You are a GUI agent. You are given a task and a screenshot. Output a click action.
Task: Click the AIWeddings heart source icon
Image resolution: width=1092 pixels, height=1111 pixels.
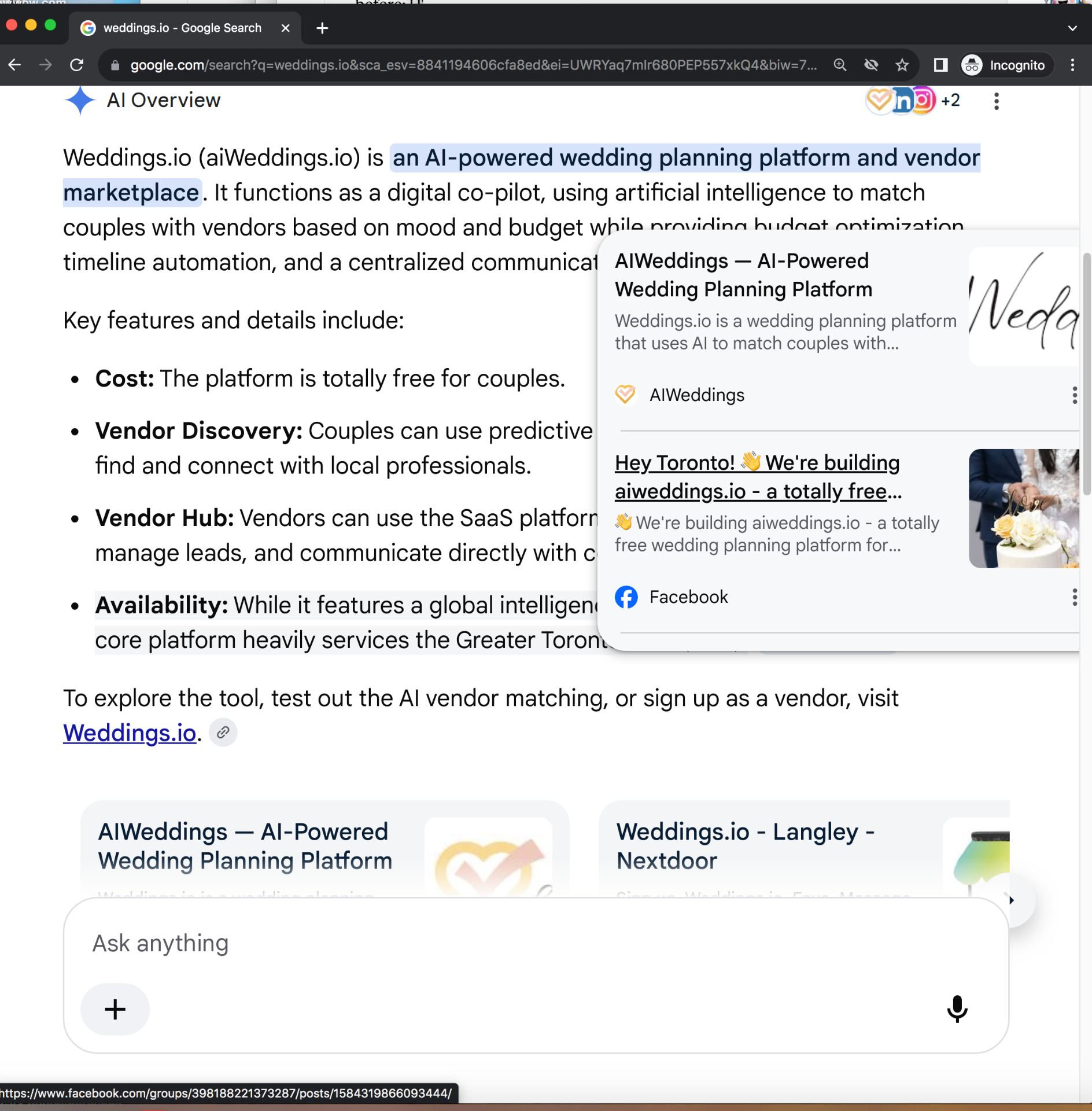879,100
